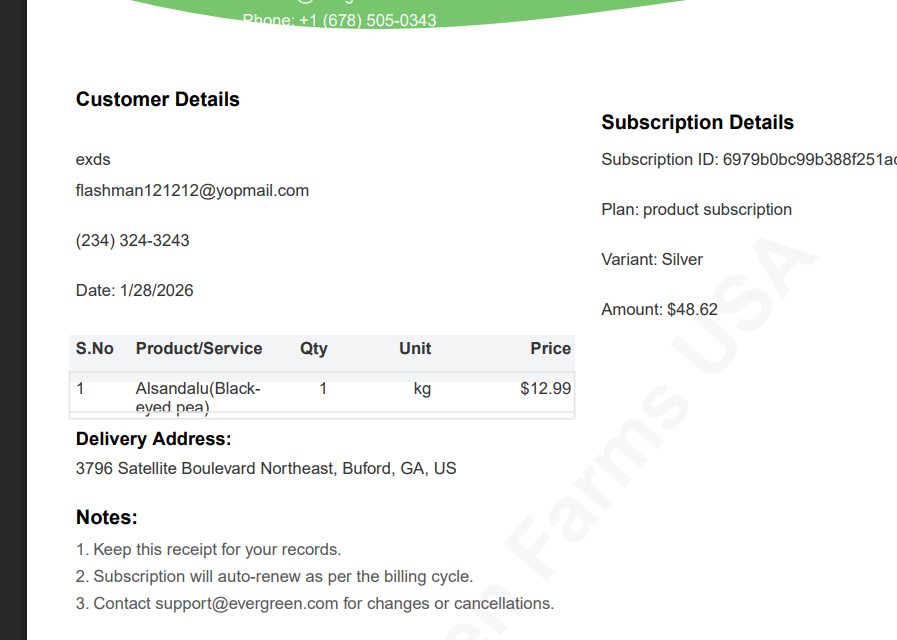The image size is (897, 640).
Task: Click the Unit column header
Action: pyautogui.click(x=415, y=348)
